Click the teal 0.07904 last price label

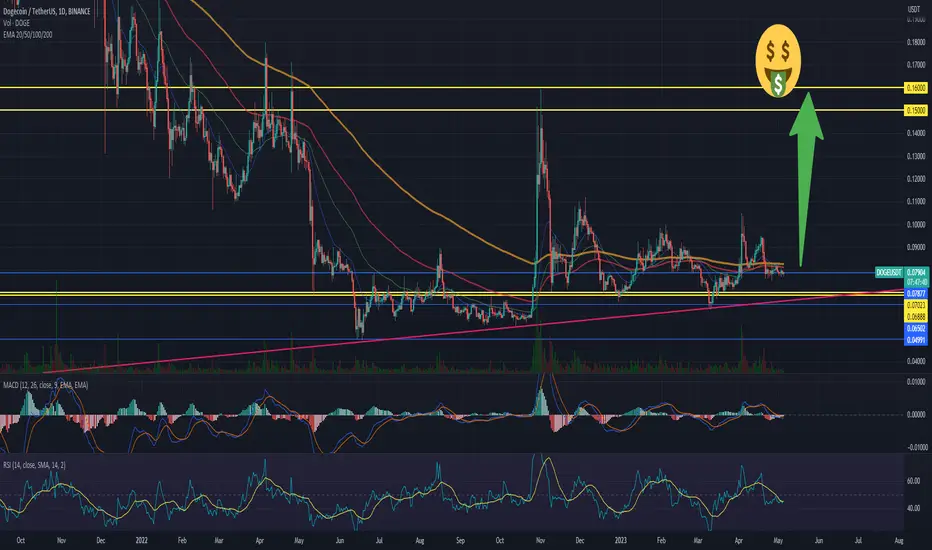tap(916, 272)
